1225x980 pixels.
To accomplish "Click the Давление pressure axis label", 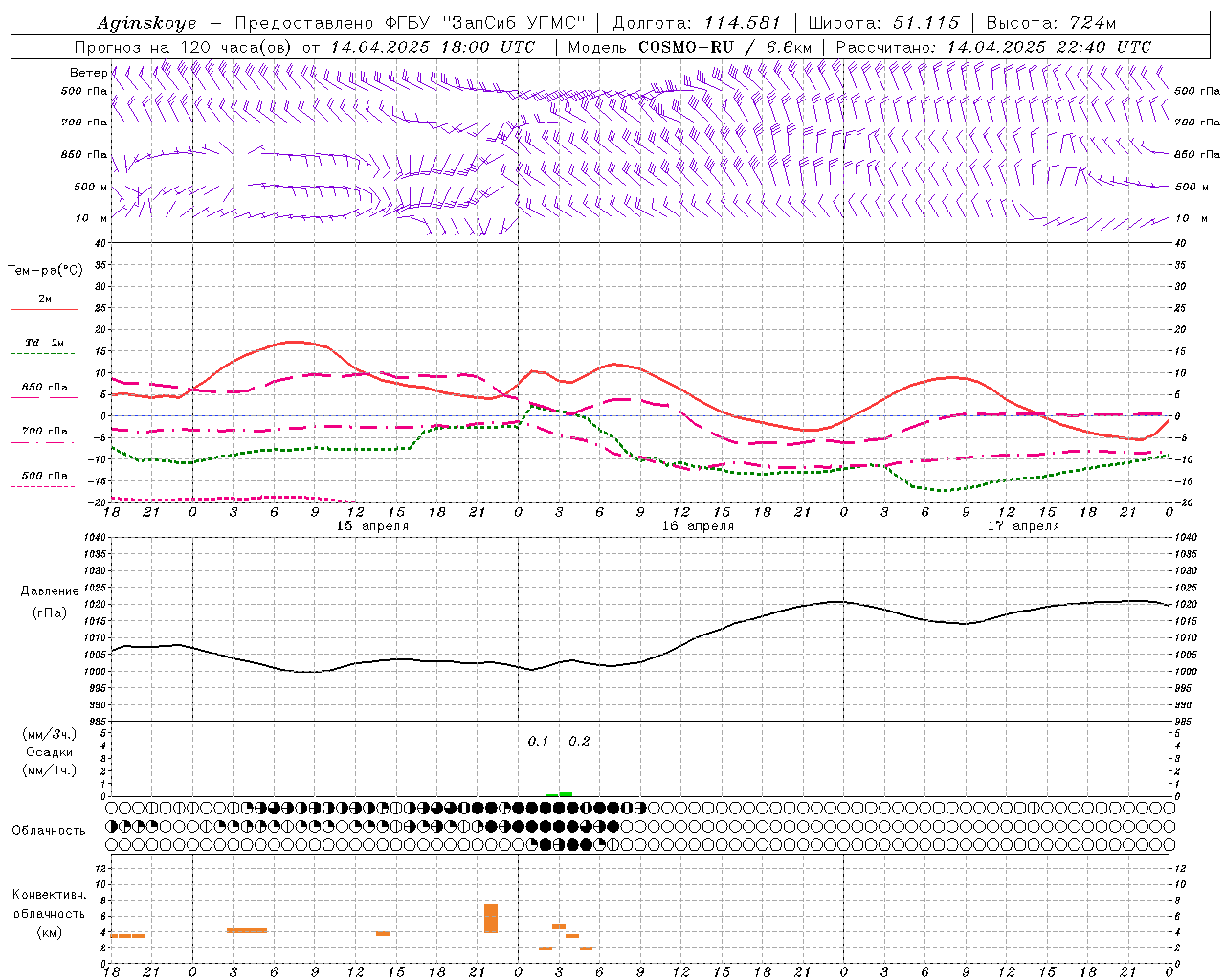I will (50, 590).
